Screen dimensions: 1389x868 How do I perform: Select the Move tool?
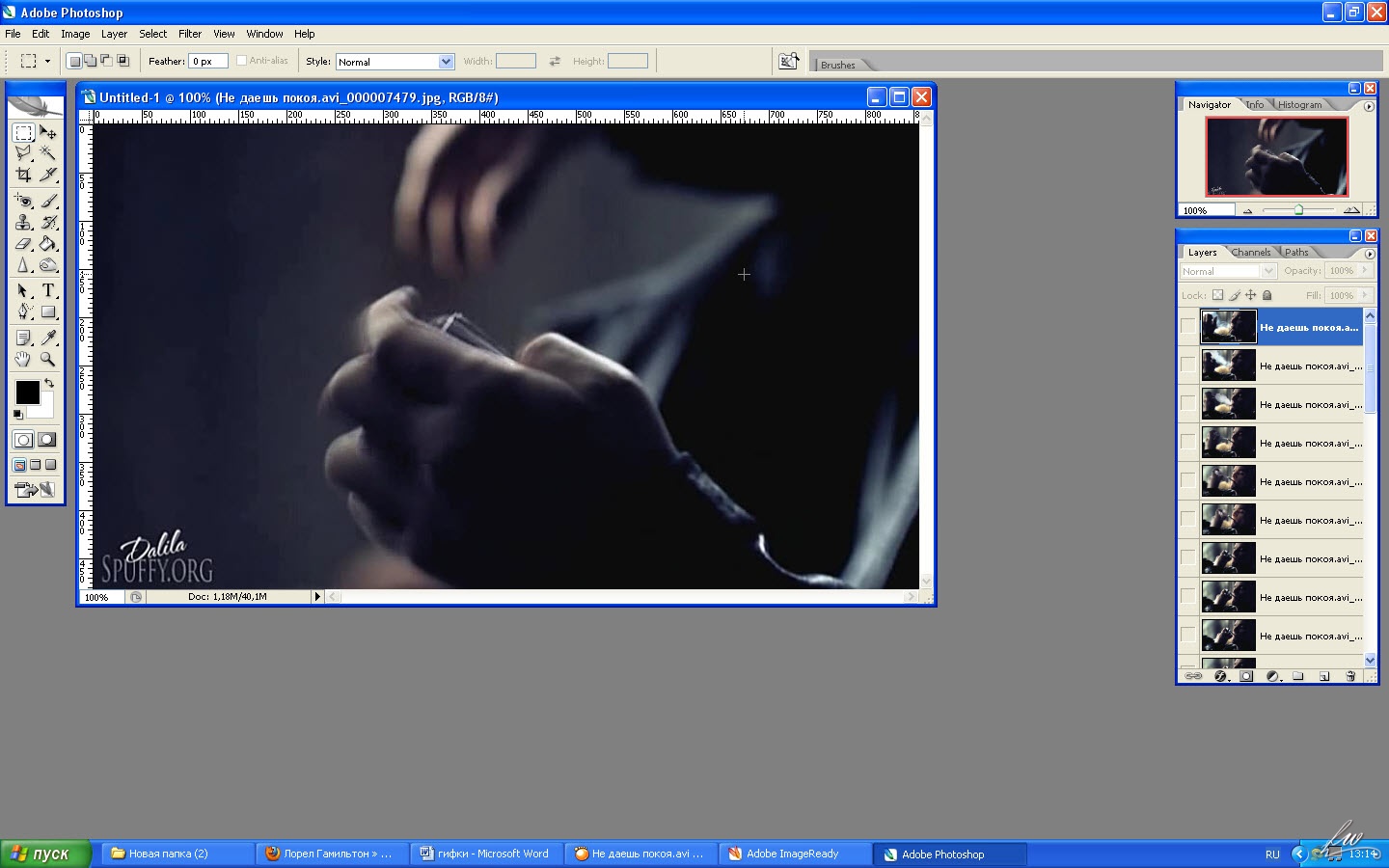[x=48, y=132]
